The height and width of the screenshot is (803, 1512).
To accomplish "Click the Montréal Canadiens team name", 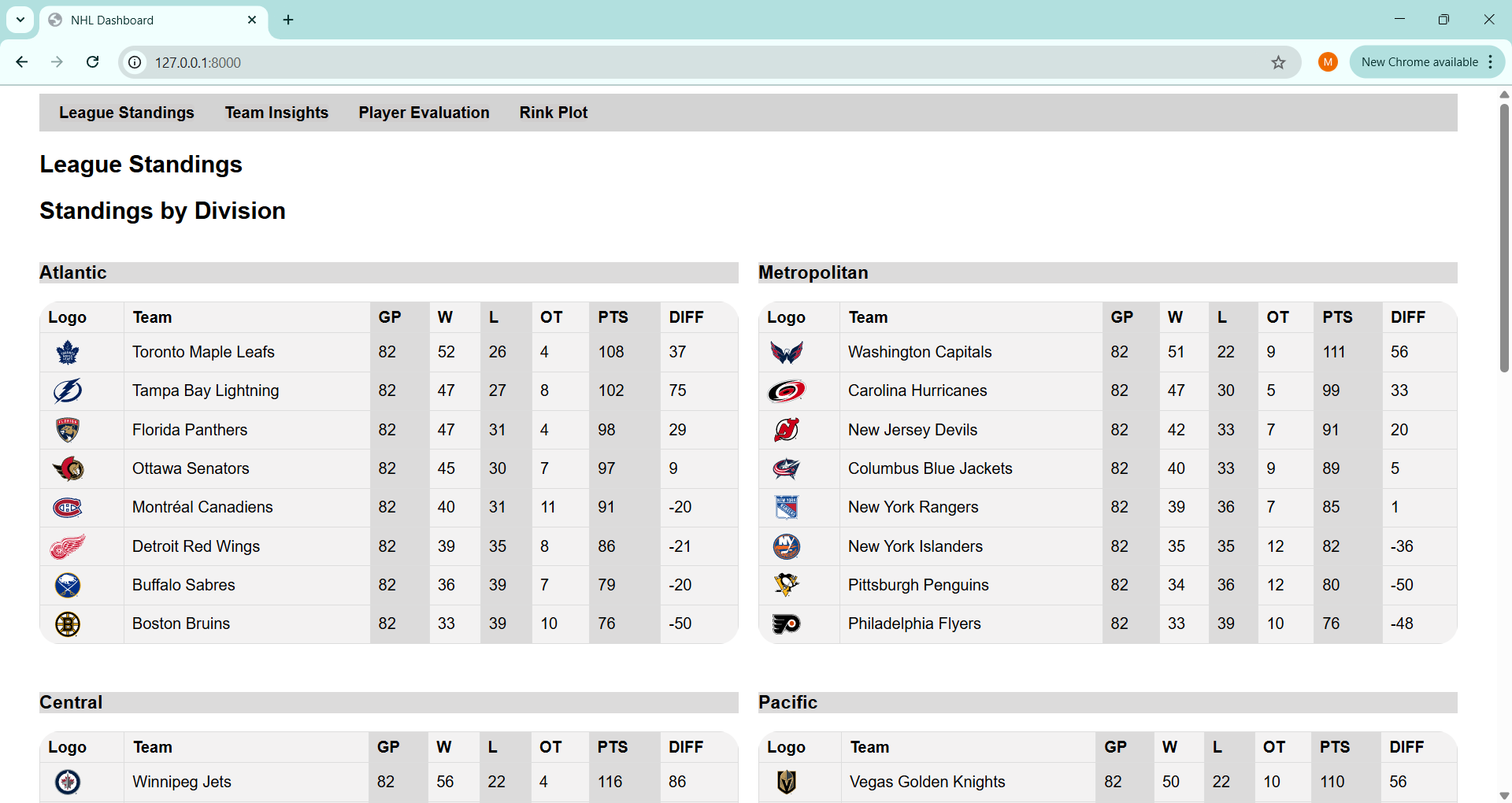I will point(202,507).
